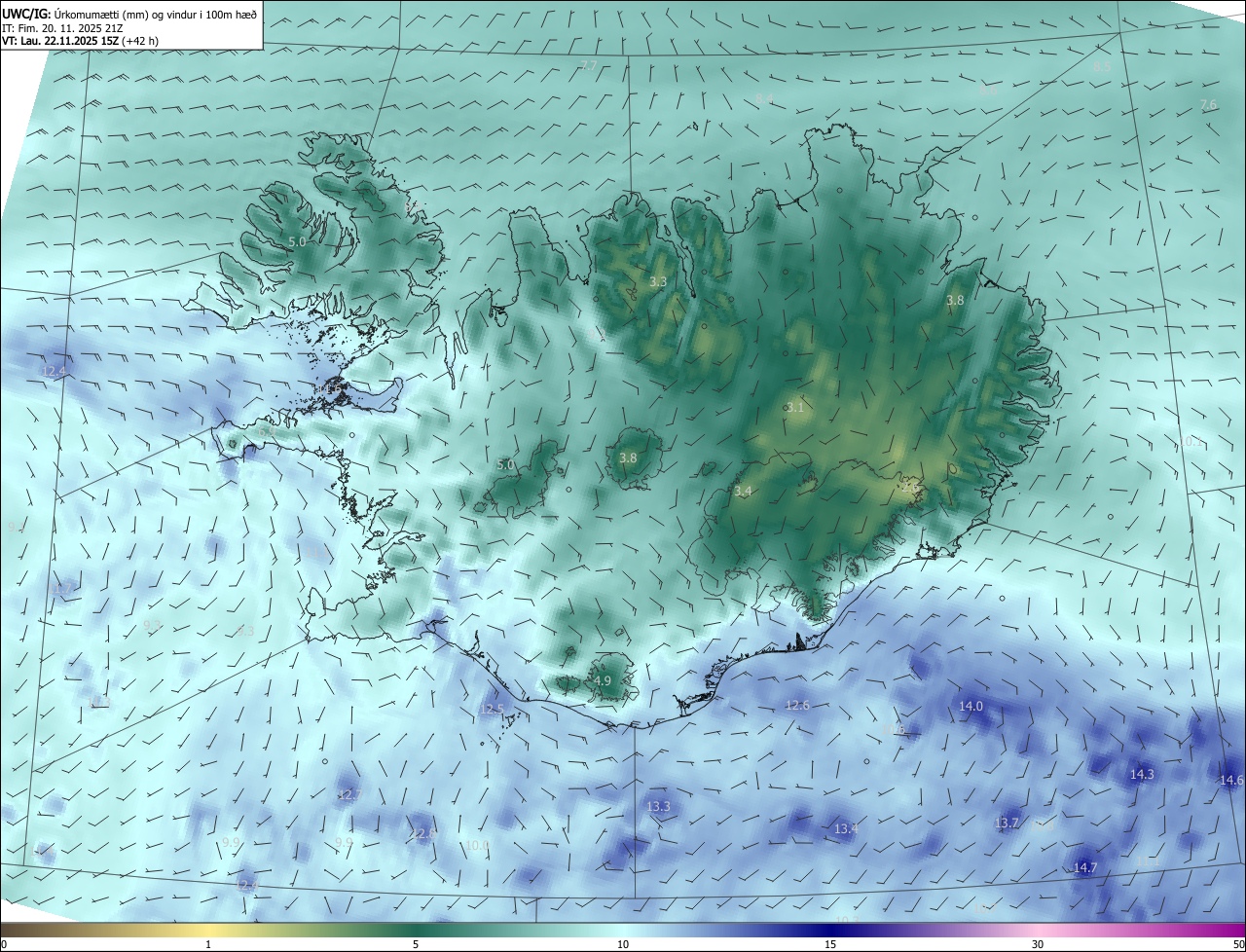Click the 13.7 value label
The width and height of the screenshot is (1246, 952).
(x=1006, y=824)
